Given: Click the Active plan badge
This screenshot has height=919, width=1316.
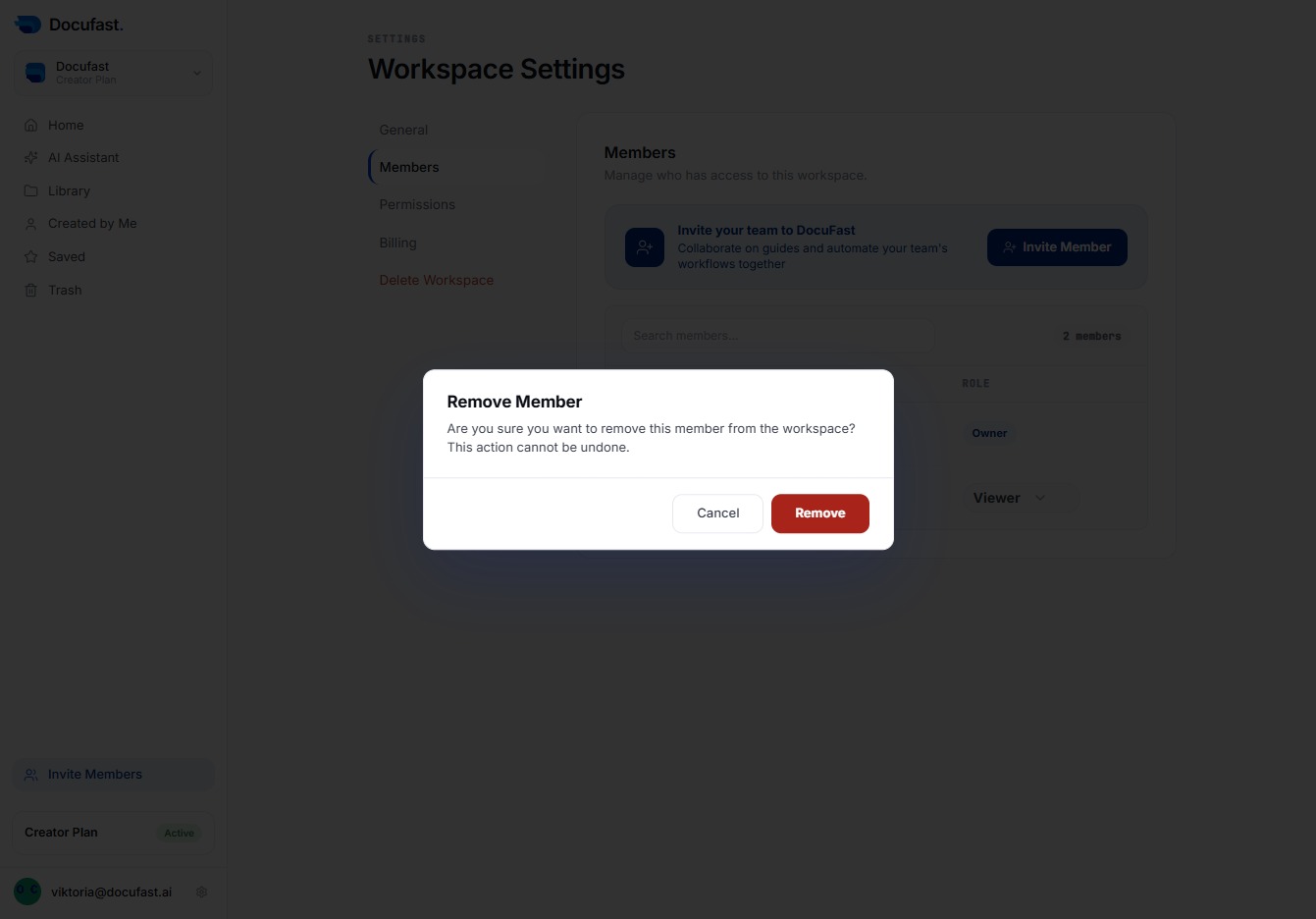Looking at the screenshot, I should click(x=179, y=833).
